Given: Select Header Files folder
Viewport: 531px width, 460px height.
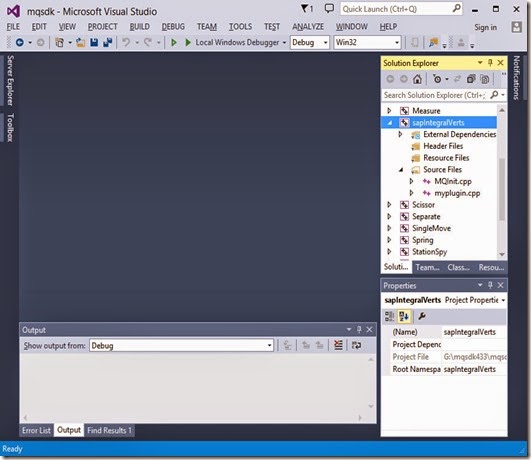Looking at the screenshot, I should click(x=443, y=146).
